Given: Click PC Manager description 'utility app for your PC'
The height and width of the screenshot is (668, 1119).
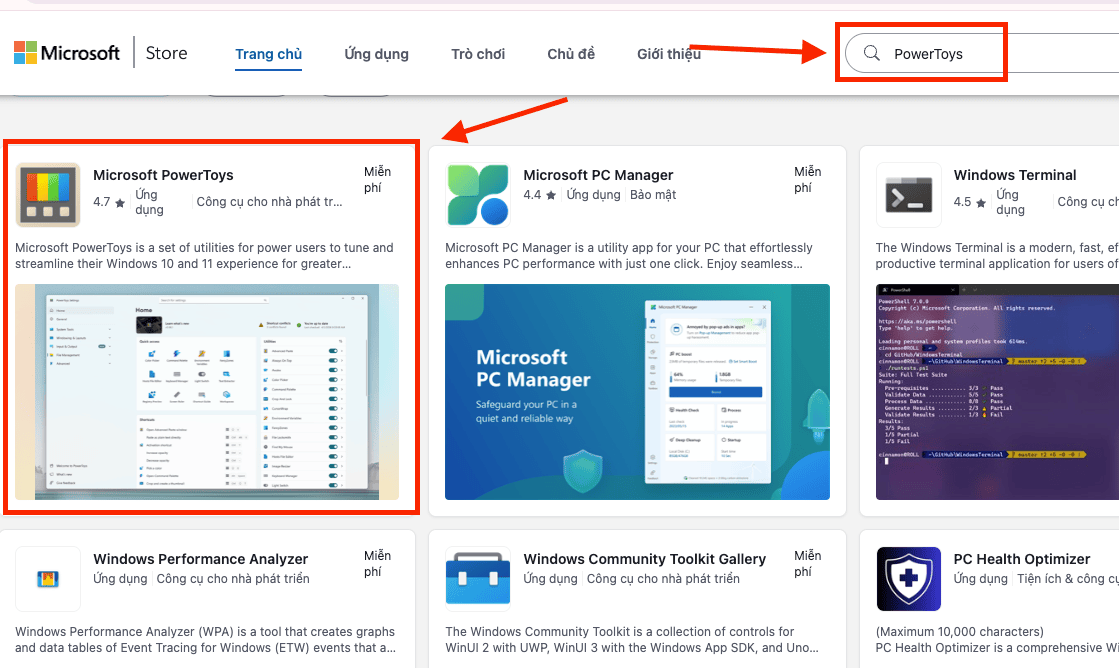Looking at the screenshot, I should pyautogui.click(x=629, y=255).
